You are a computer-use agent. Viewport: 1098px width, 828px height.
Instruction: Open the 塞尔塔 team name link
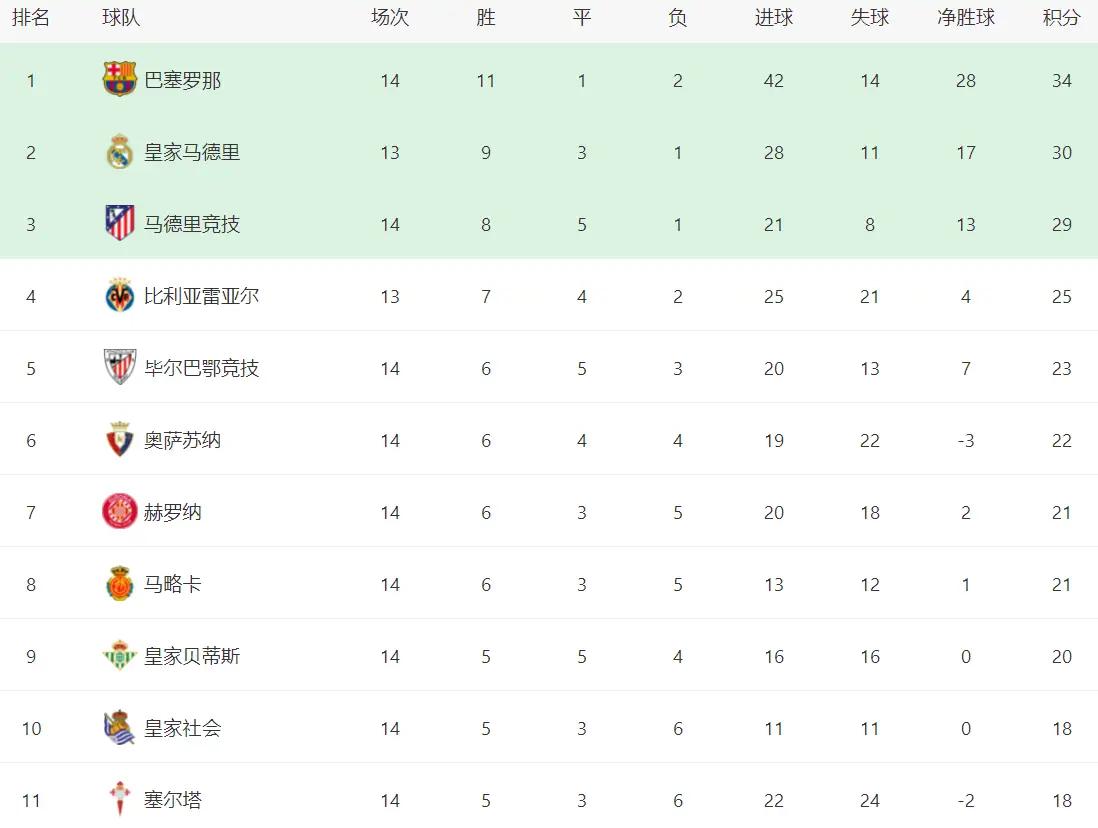point(173,800)
